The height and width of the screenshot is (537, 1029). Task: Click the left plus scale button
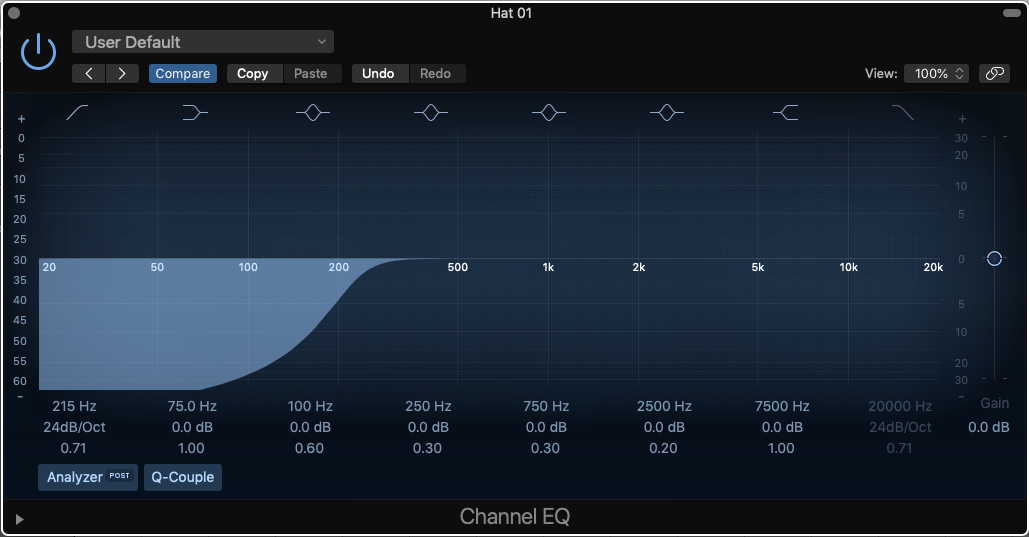tap(21, 119)
